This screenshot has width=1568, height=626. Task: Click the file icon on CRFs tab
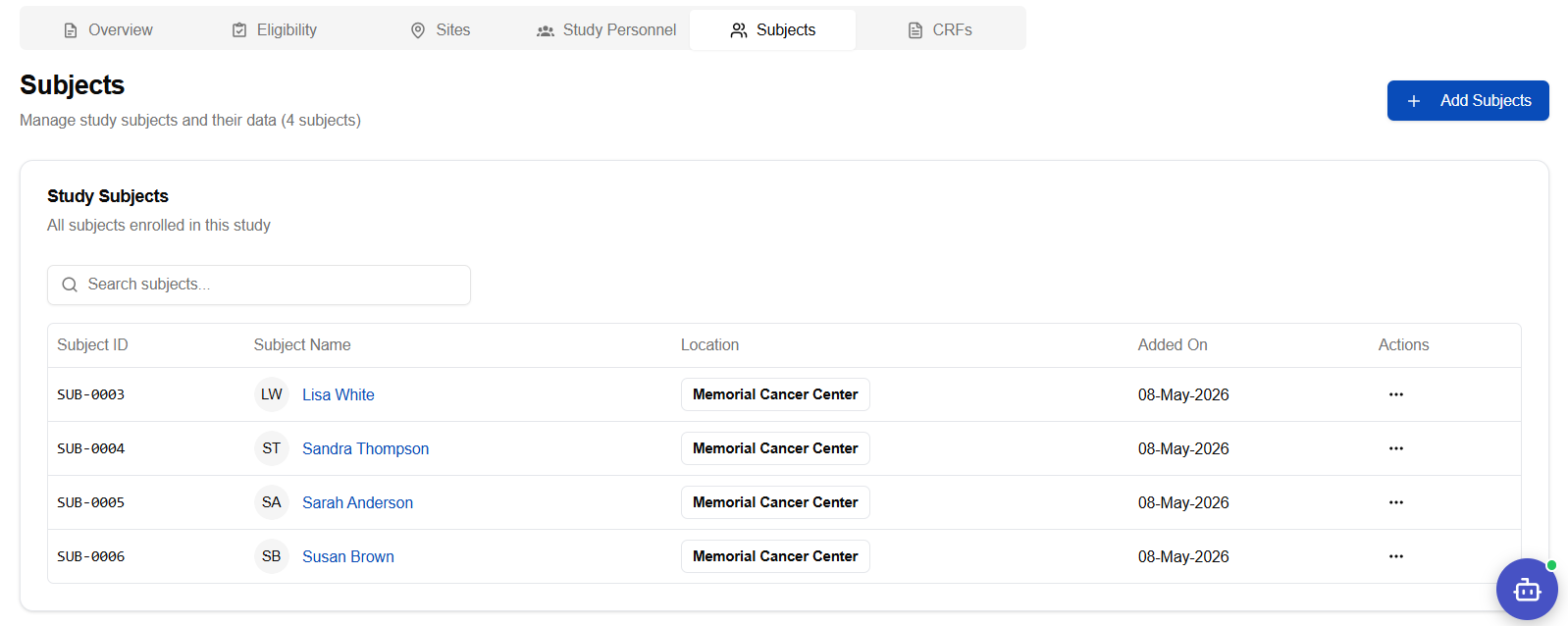point(915,30)
